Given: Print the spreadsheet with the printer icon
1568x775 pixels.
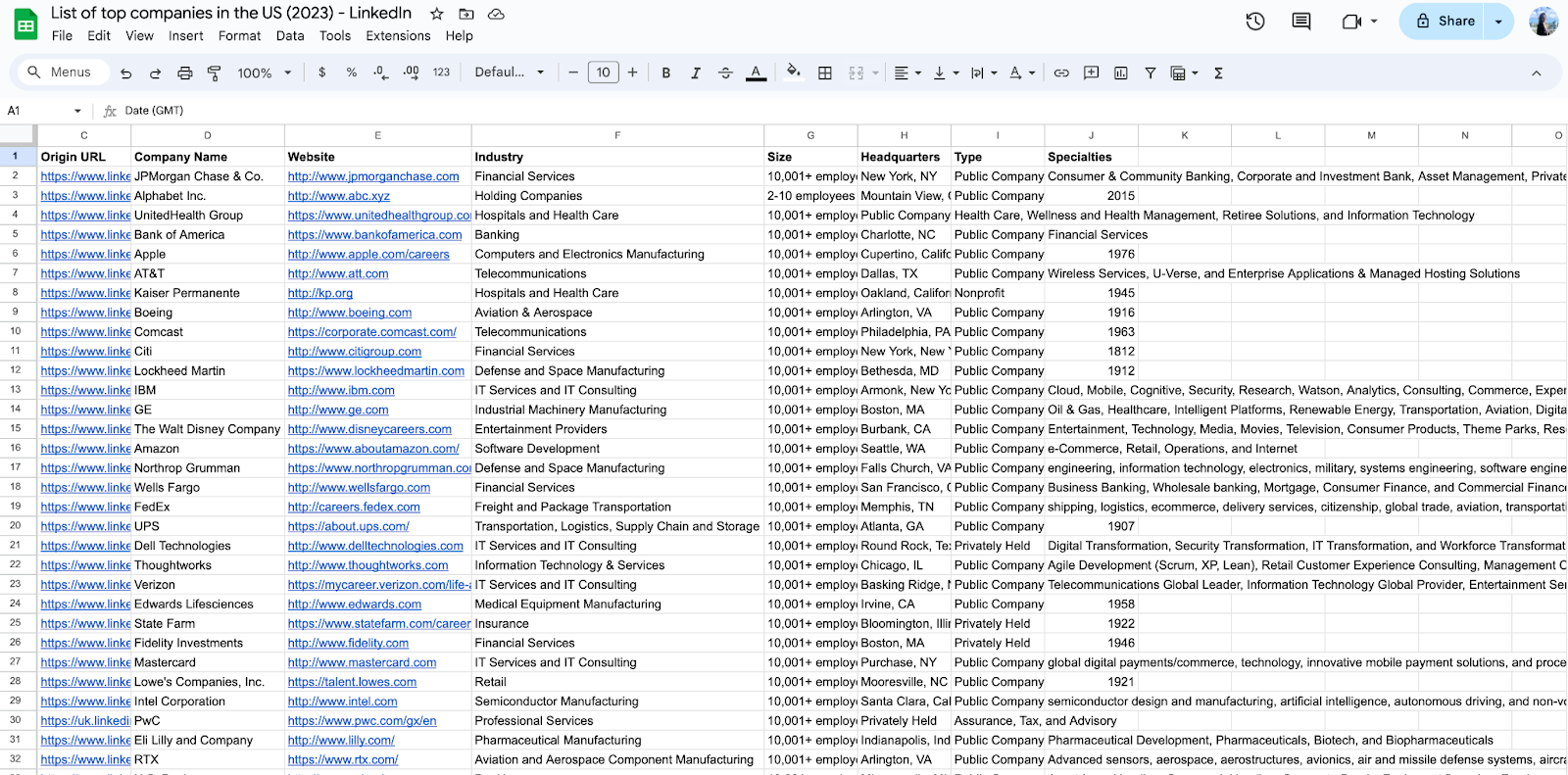Looking at the screenshot, I should click(x=184, y=73).
